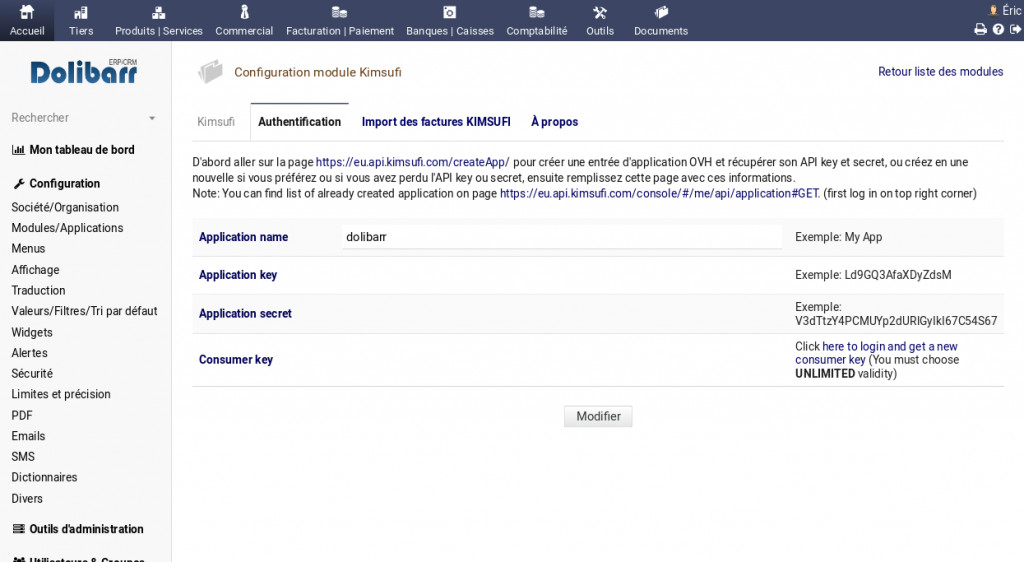Click the createApp kimsufi API link
Image resolution: width=1024 pixels, height=562 pixels.
click(x=412, y=162)
